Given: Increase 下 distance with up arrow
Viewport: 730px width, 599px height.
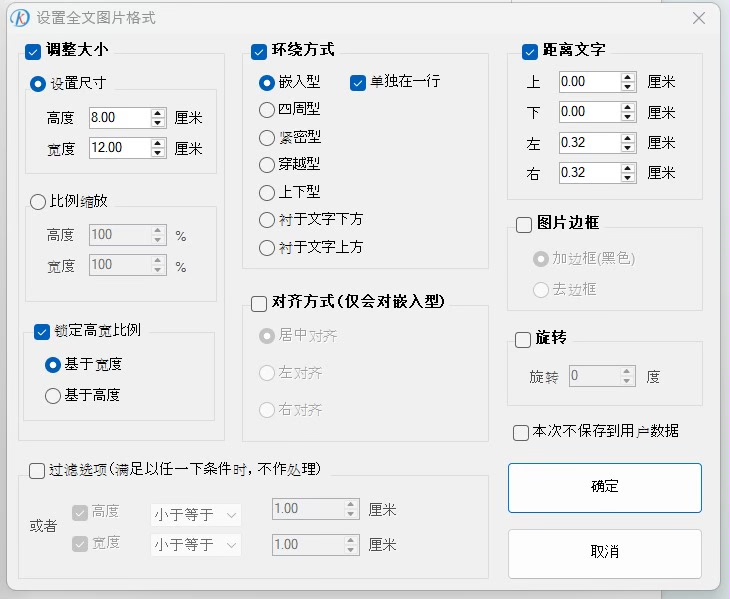Looking at the screenshot, I should click(628, 108).
